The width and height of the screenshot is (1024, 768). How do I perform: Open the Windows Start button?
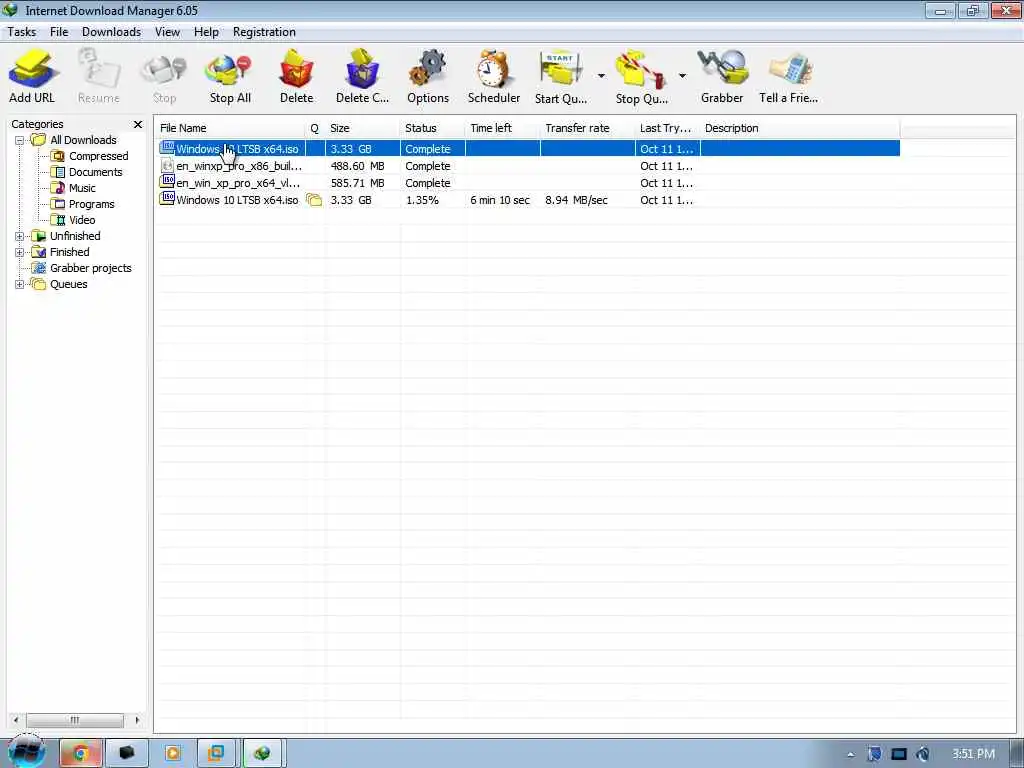tap(25, 753)
